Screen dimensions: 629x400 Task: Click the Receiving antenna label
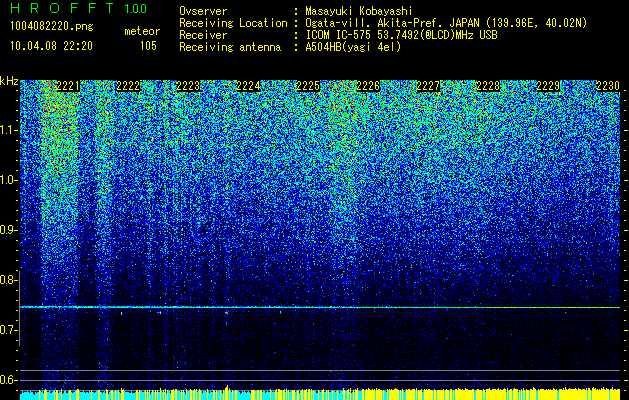click(x=230, y=47)
